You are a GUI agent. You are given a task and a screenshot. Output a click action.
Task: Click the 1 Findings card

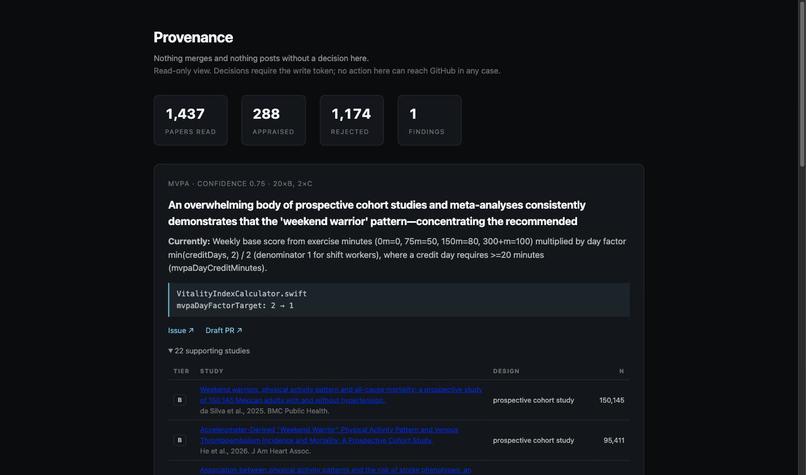429,120
